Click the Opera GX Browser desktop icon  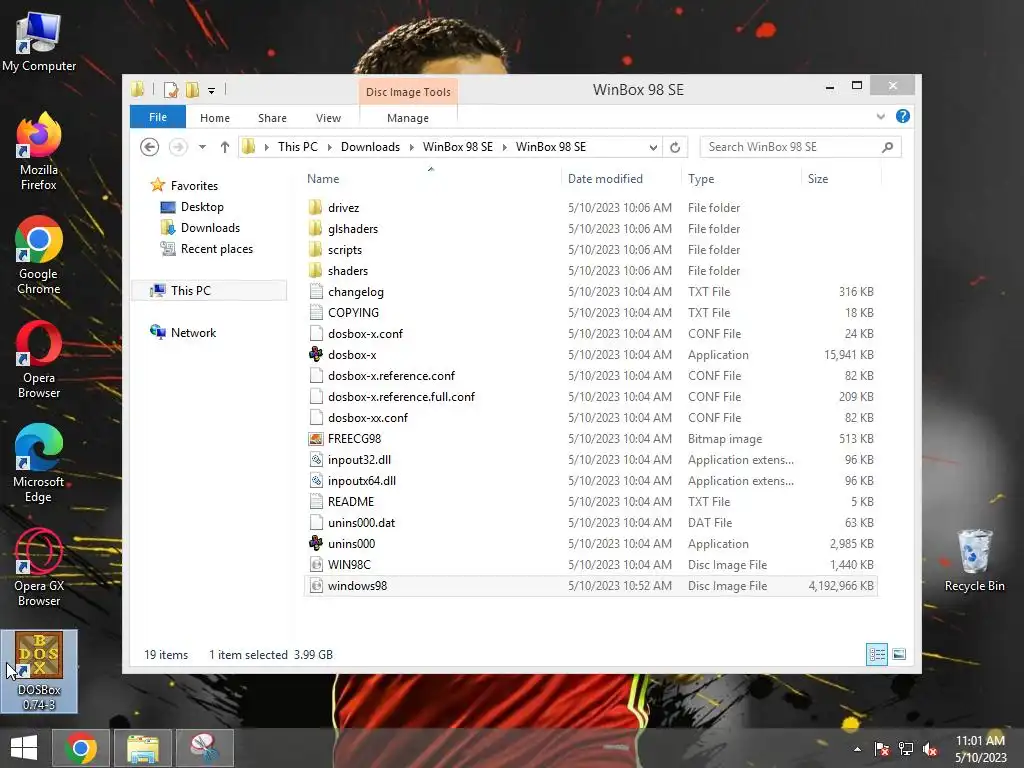coord(39,567)
